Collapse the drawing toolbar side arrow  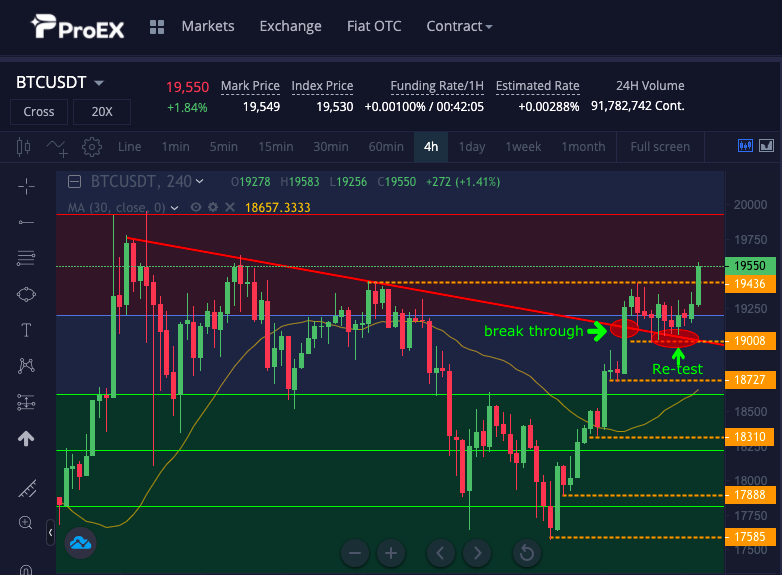[x=50, y=533]
